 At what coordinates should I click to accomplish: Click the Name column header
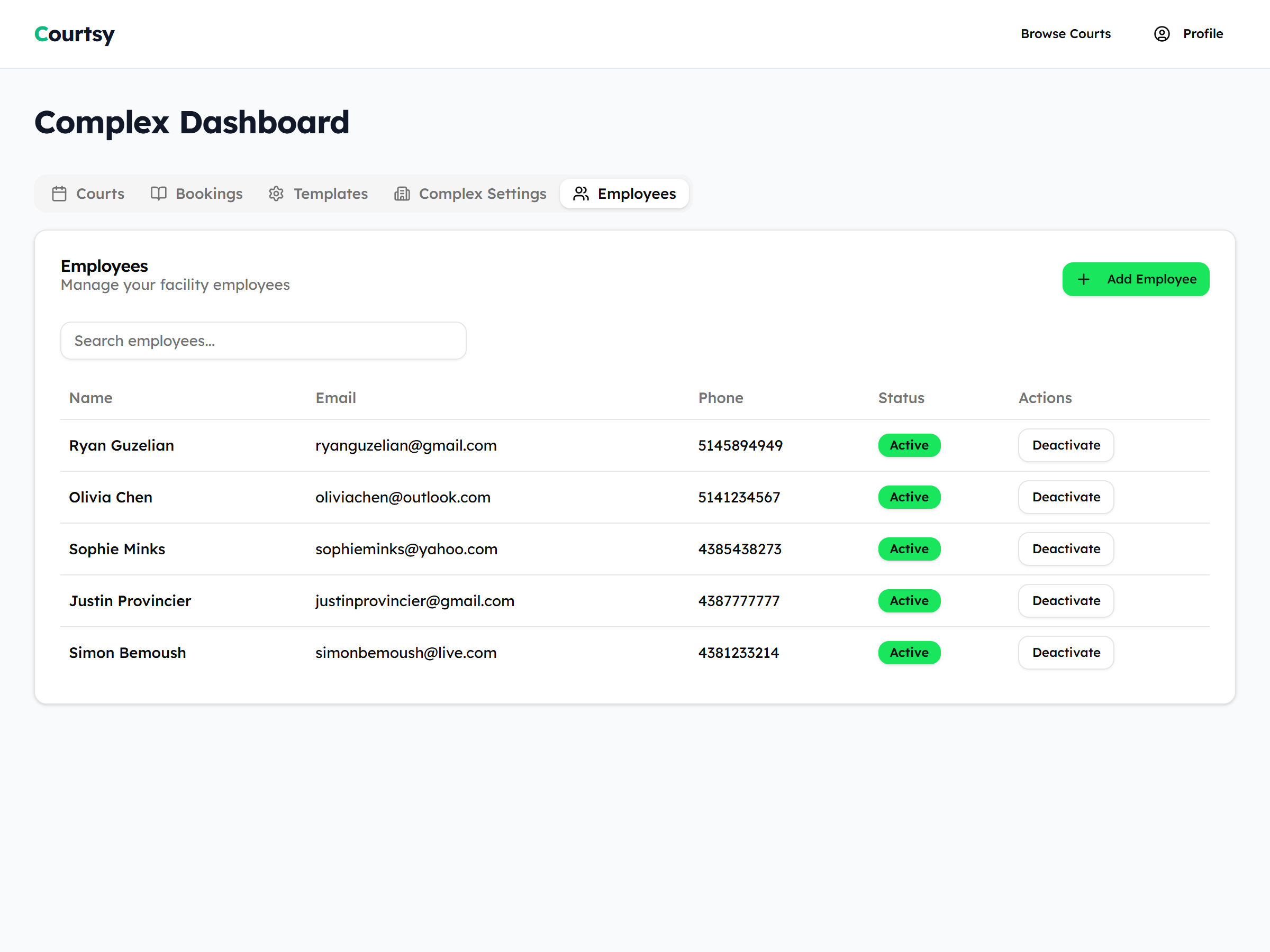[90, 398]
